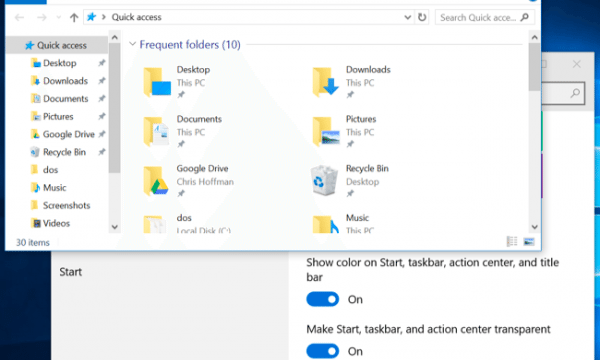Click the pin icon beside sidebar Desktop

coord(101,63)
